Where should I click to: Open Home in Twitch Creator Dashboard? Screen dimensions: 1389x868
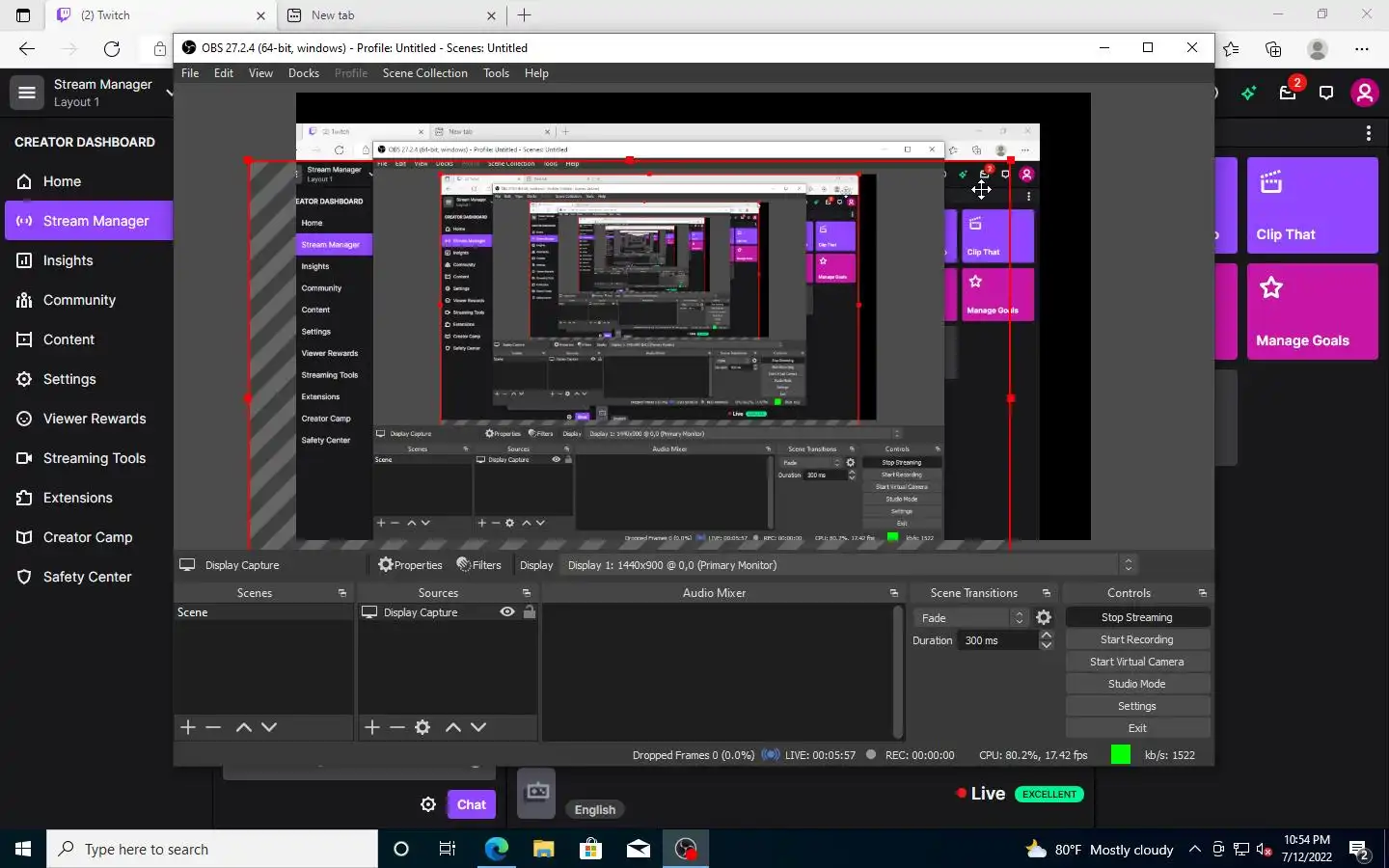[x=62, y=181]
